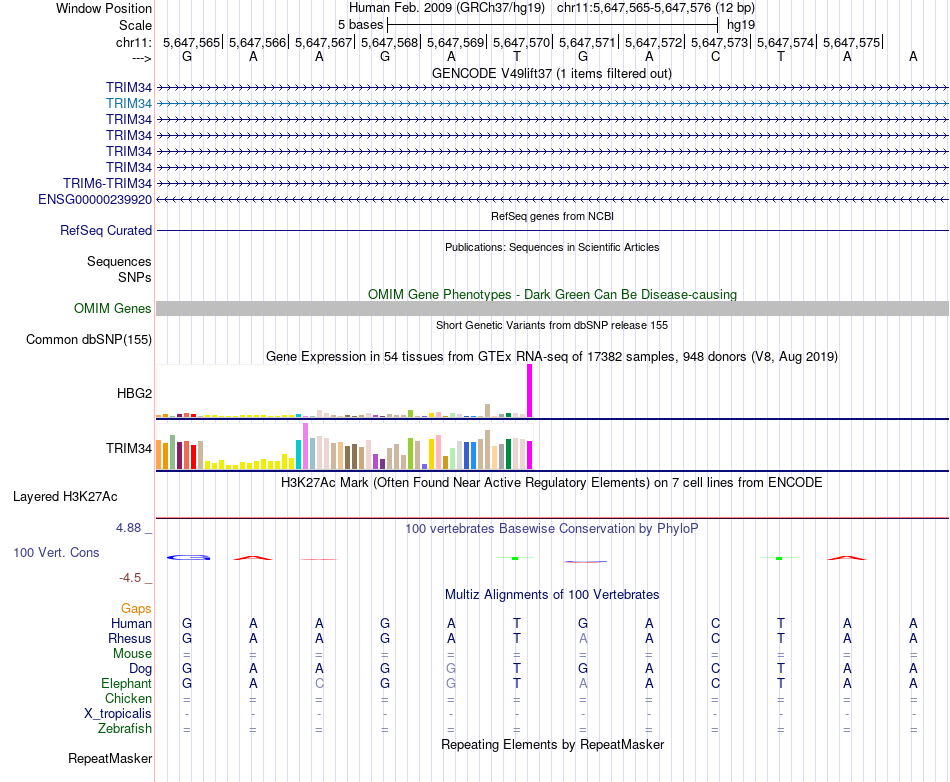
Task: Select the Elephant alignment row label
Action: point(127,684)
